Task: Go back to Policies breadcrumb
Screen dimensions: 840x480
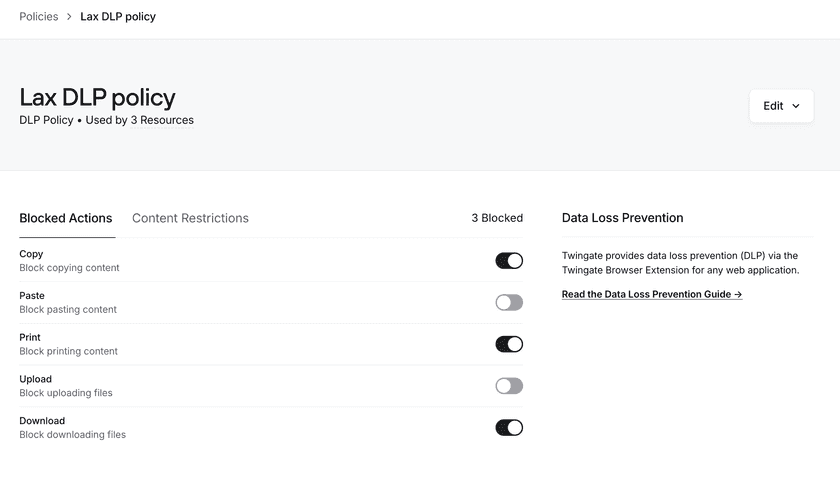Action: pyautogui.click(x=39, y=17)
